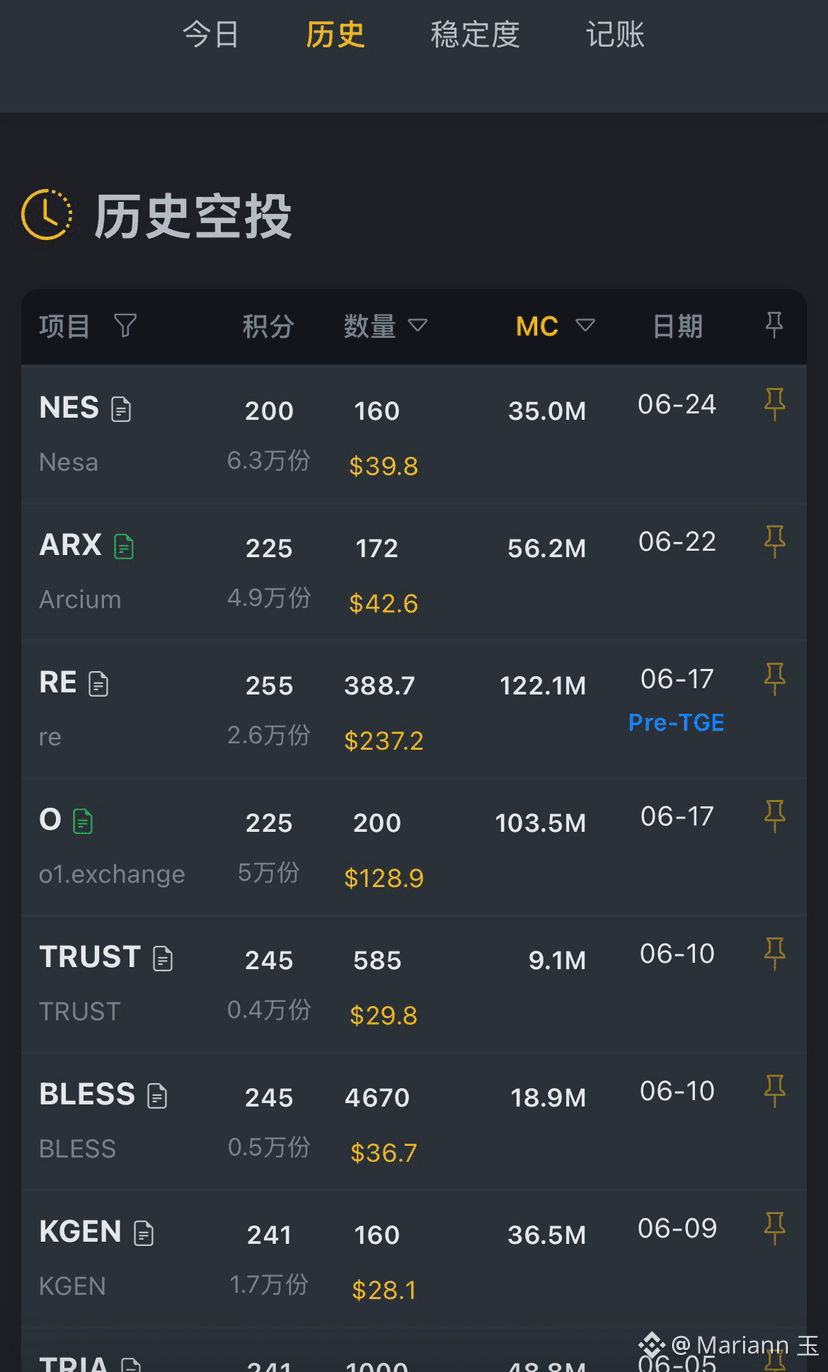The image size is (828, 1372).
Task: Sort by MC column arrow
Action: pos(585,325)
